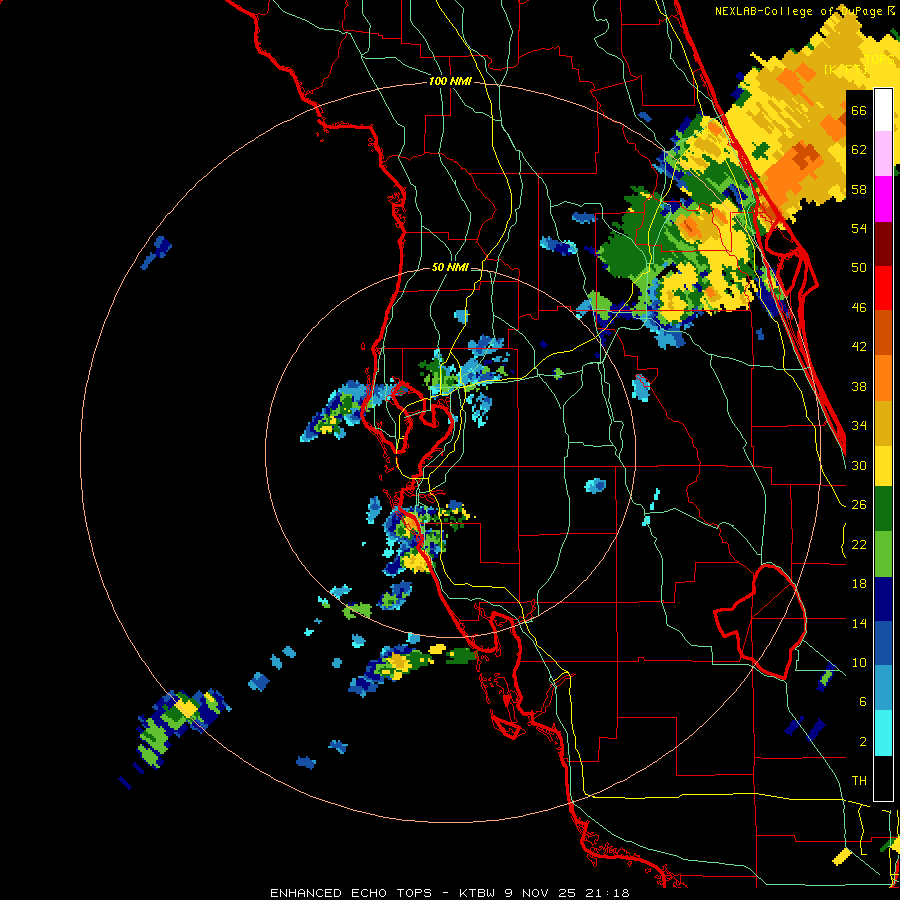Click the '100 NMI' range ring label
900x900 pixels.
coord(450,82)
